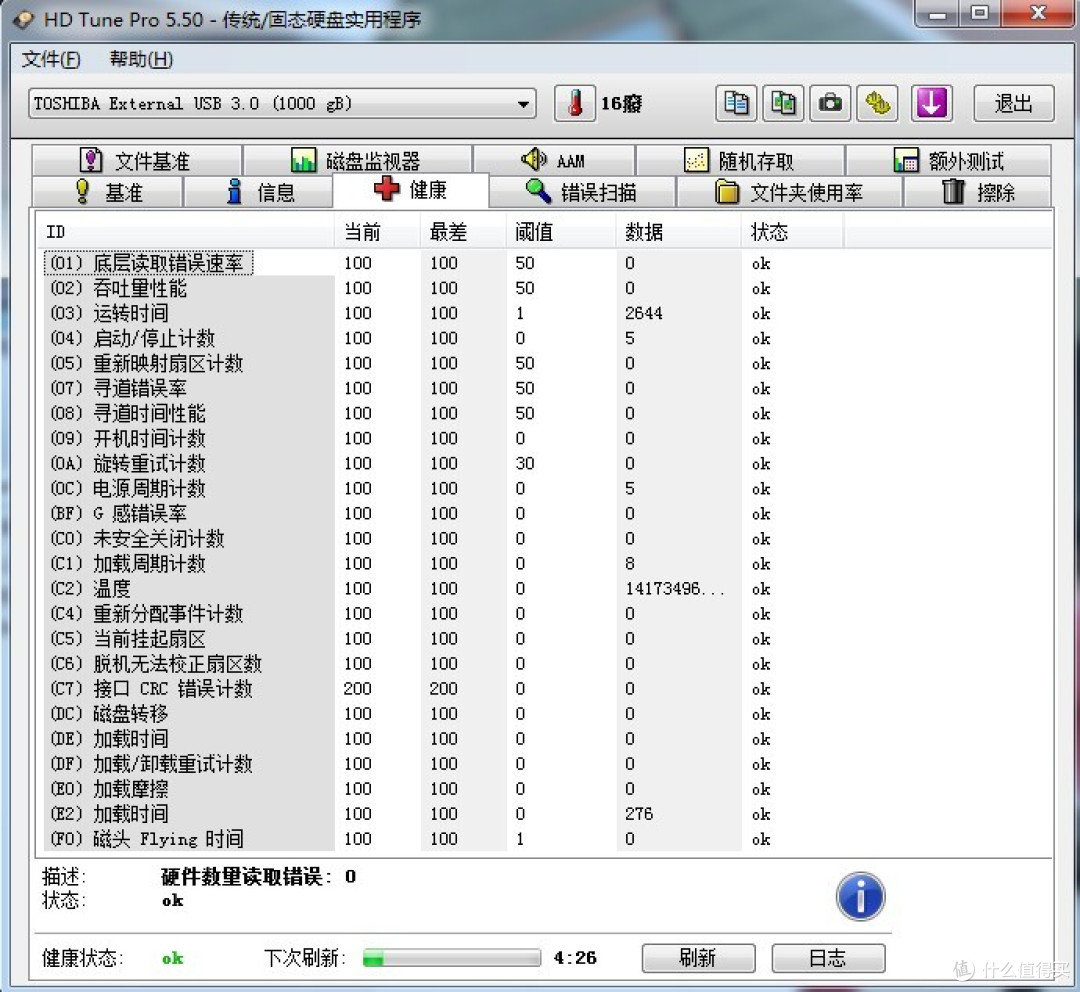
Task: Click the 阈值 column header
Action: click(x=561, y=232)
